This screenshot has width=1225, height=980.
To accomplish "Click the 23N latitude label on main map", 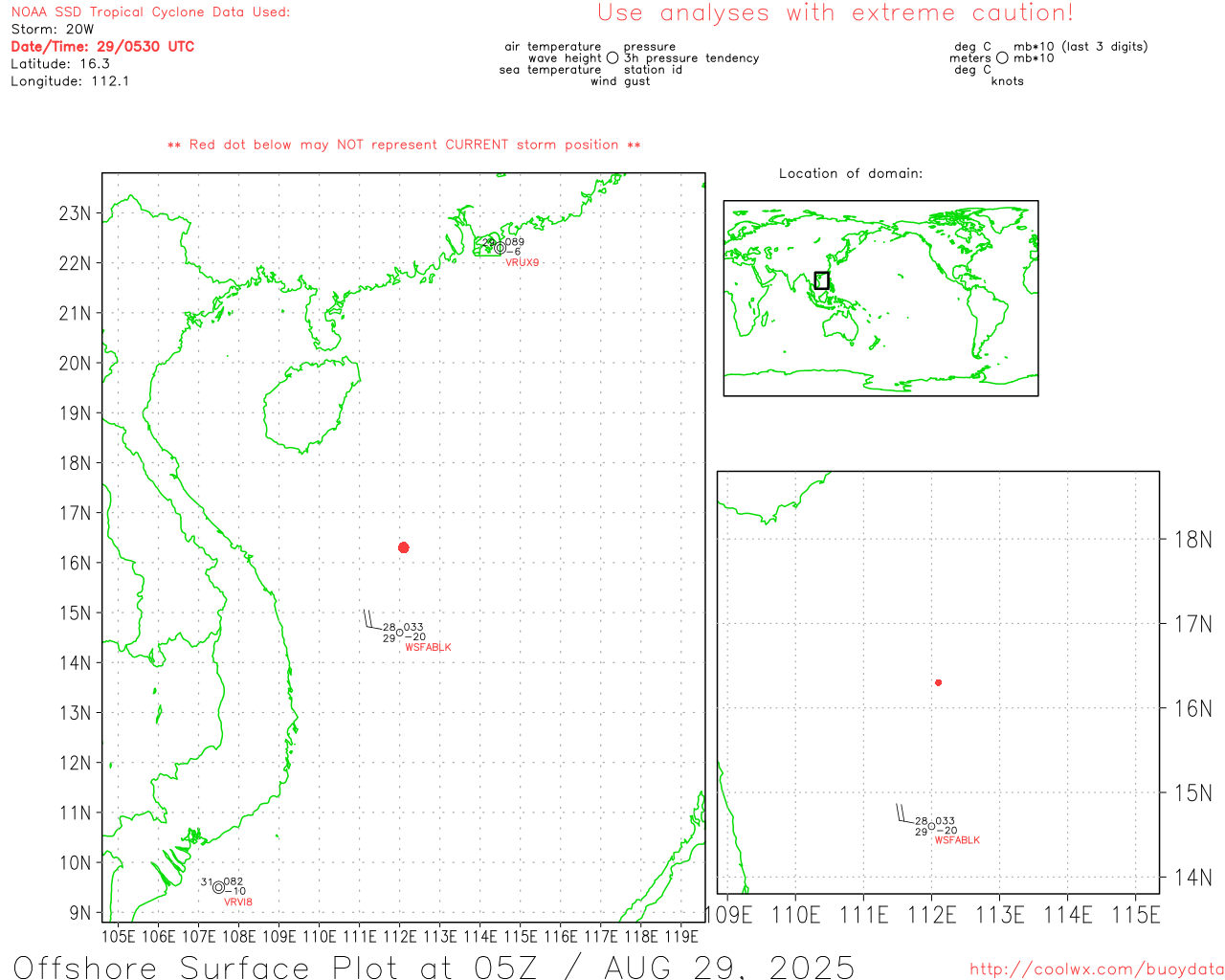I will 76,213.
